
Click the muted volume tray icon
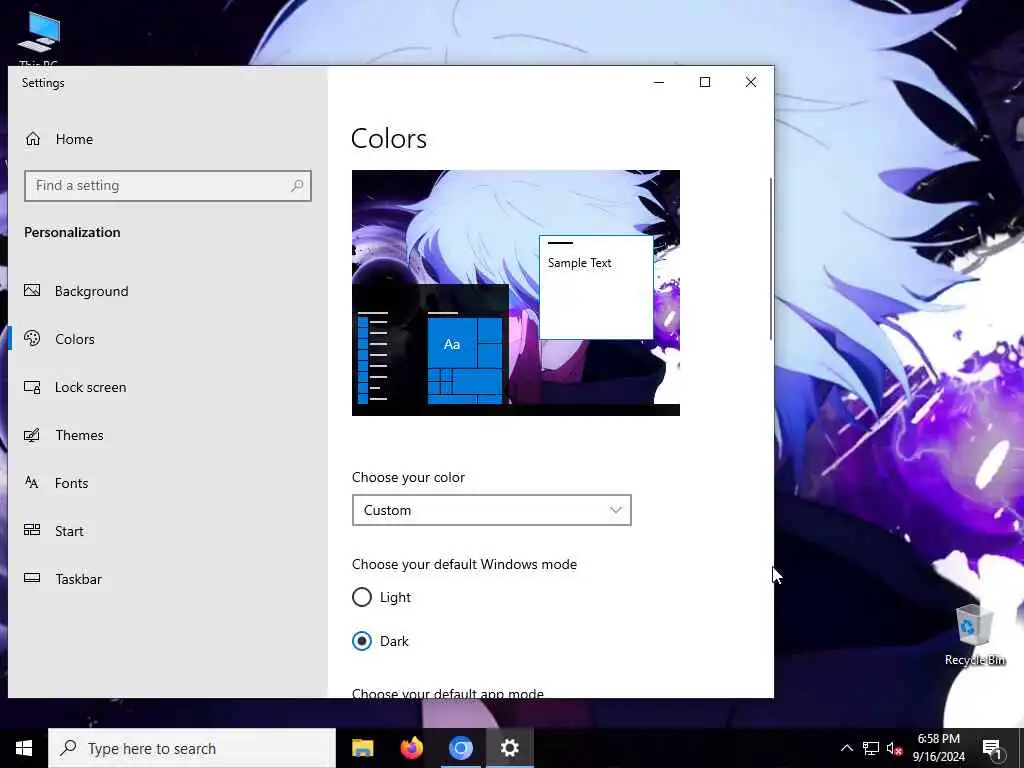(x=895, y=748)
